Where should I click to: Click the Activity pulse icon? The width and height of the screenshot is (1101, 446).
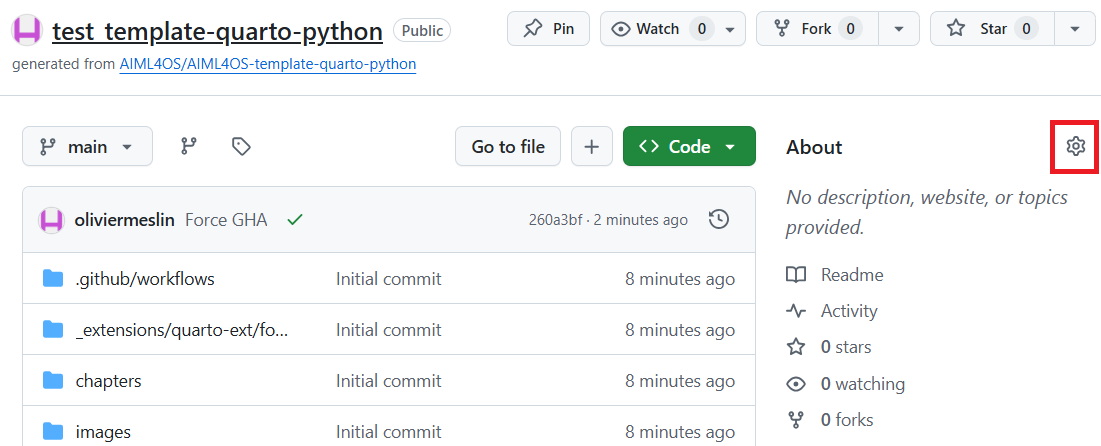[796, 310]
